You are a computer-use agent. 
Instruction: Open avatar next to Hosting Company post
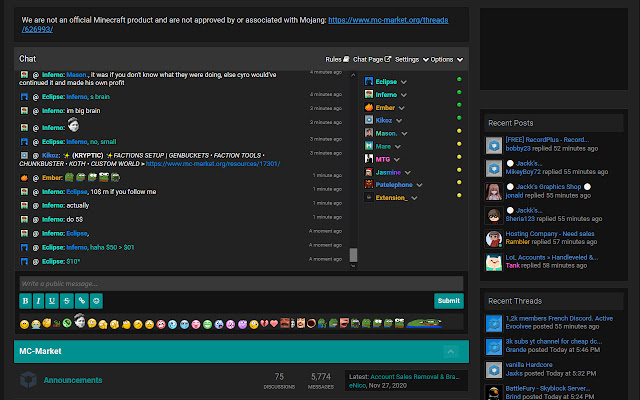(x=494, y=239)
